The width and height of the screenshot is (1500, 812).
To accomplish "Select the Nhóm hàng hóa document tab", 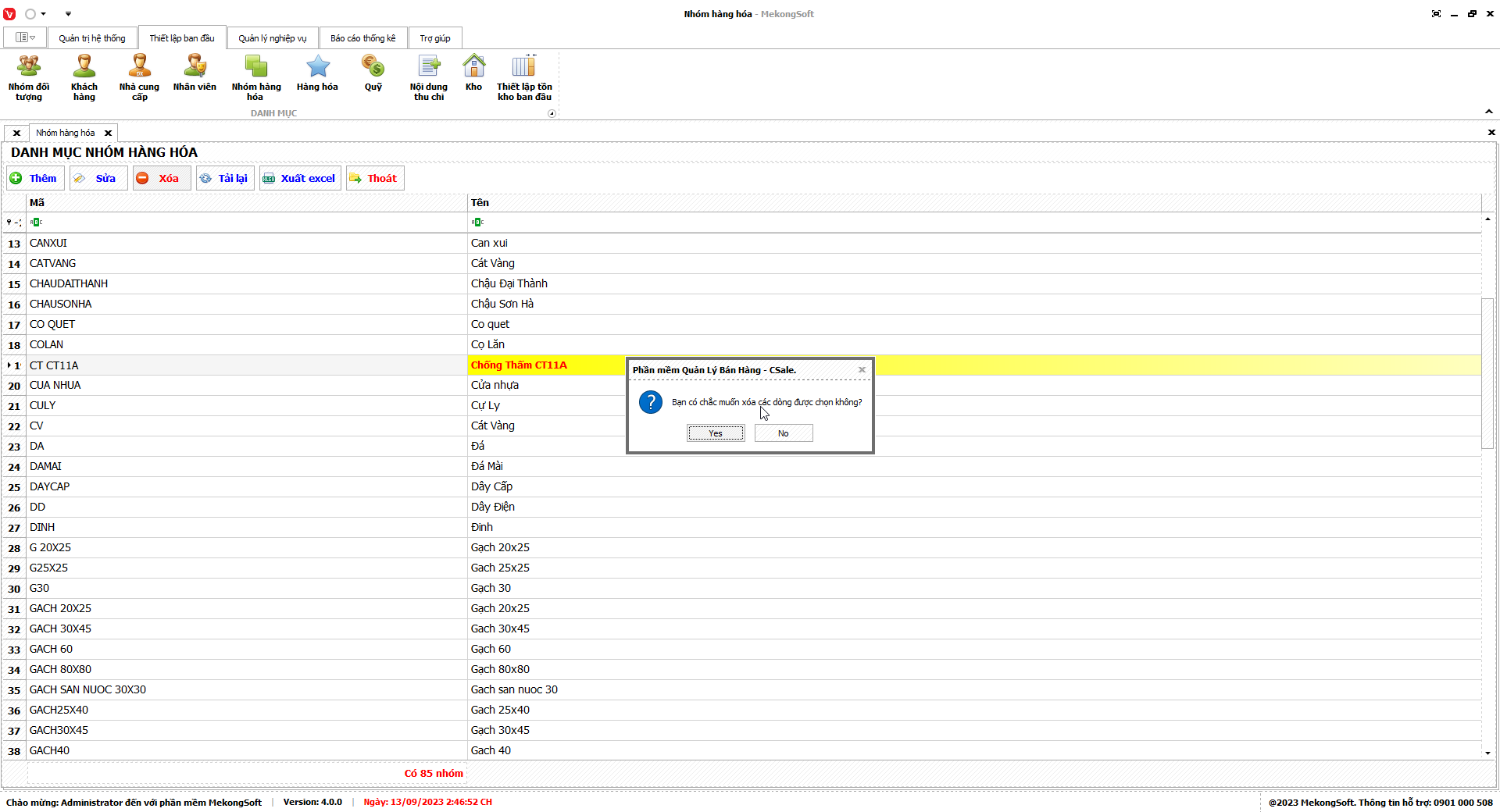I will tap(66, 133).
